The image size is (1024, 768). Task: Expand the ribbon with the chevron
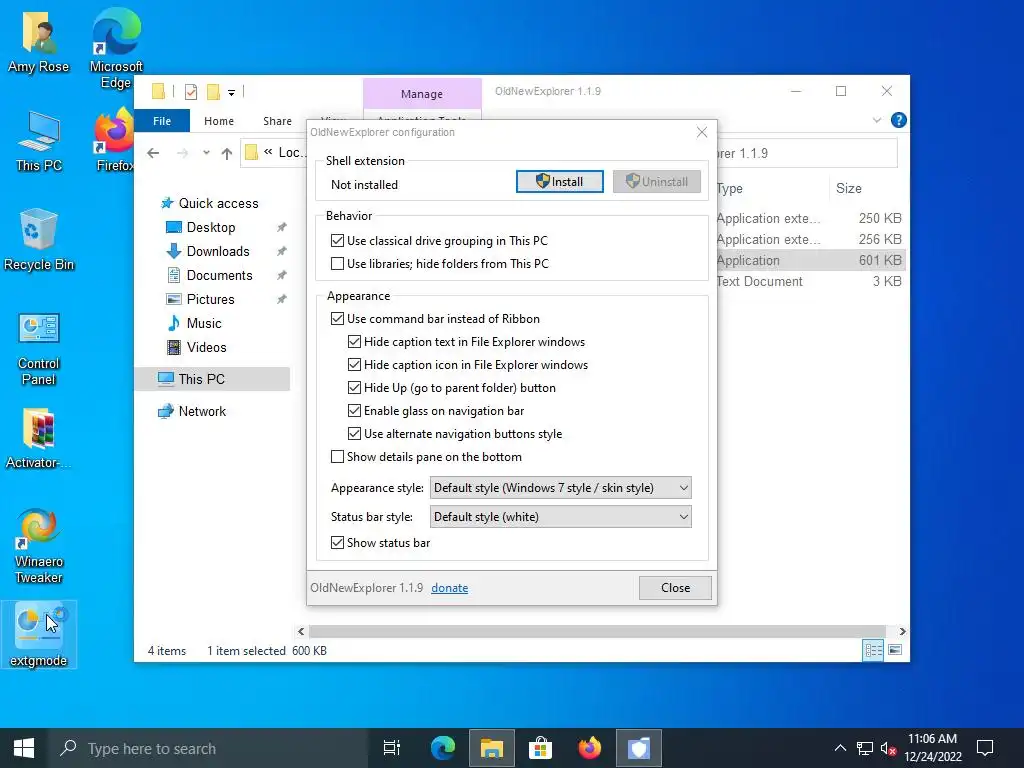877,120
